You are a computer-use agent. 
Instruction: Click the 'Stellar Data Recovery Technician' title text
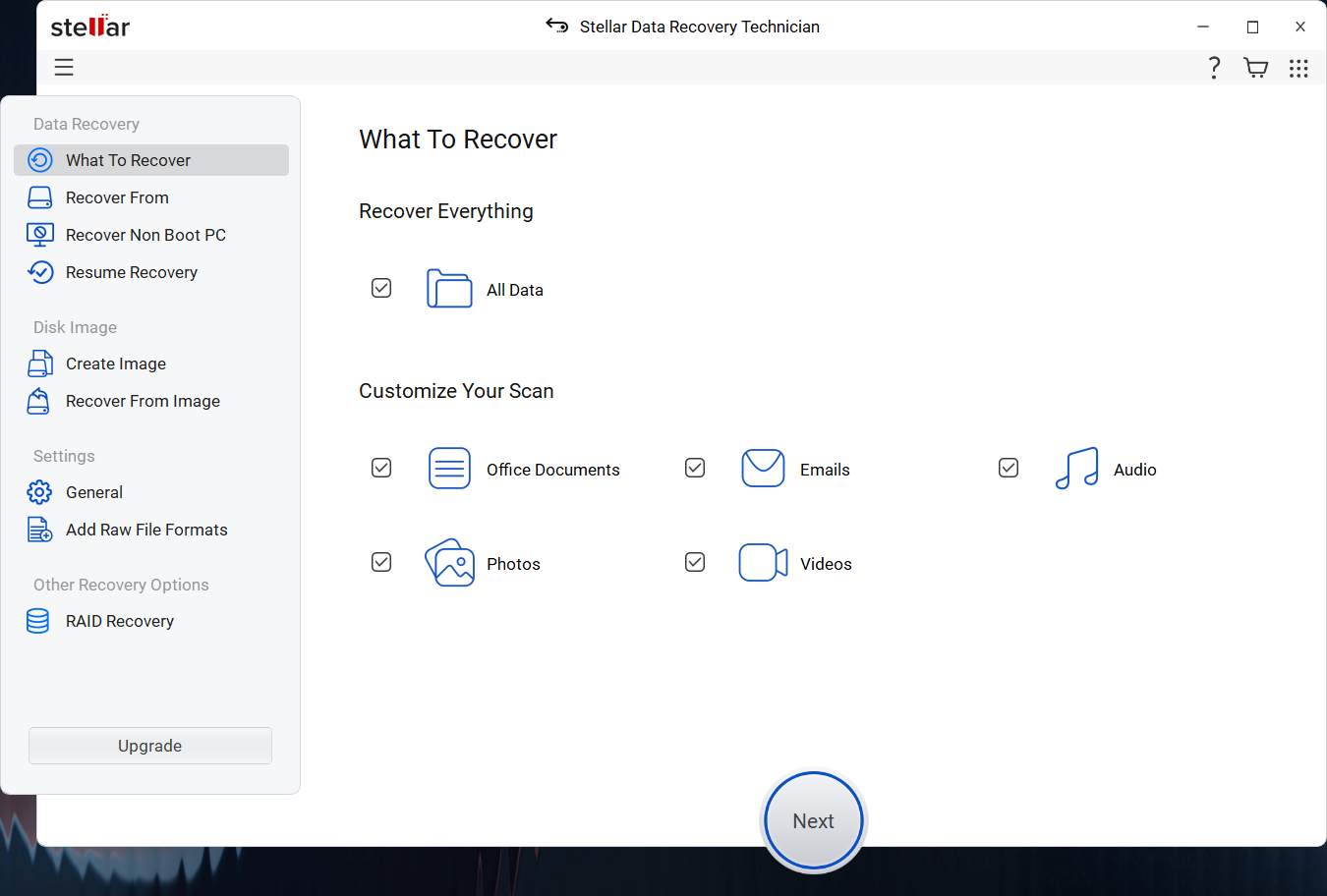(700, 27)
